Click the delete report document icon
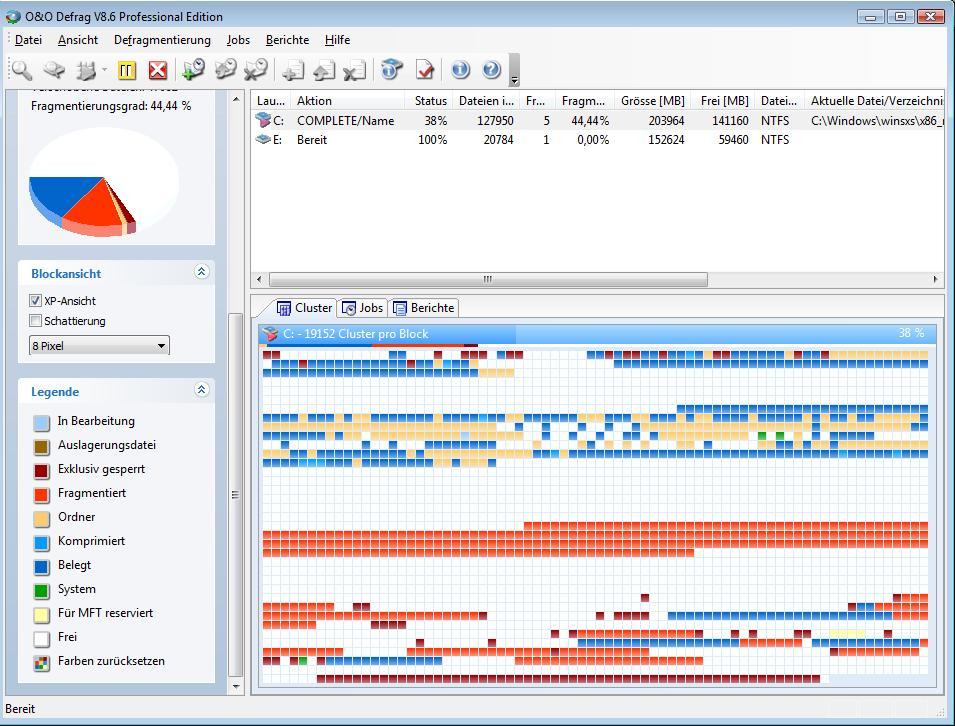 354,70
